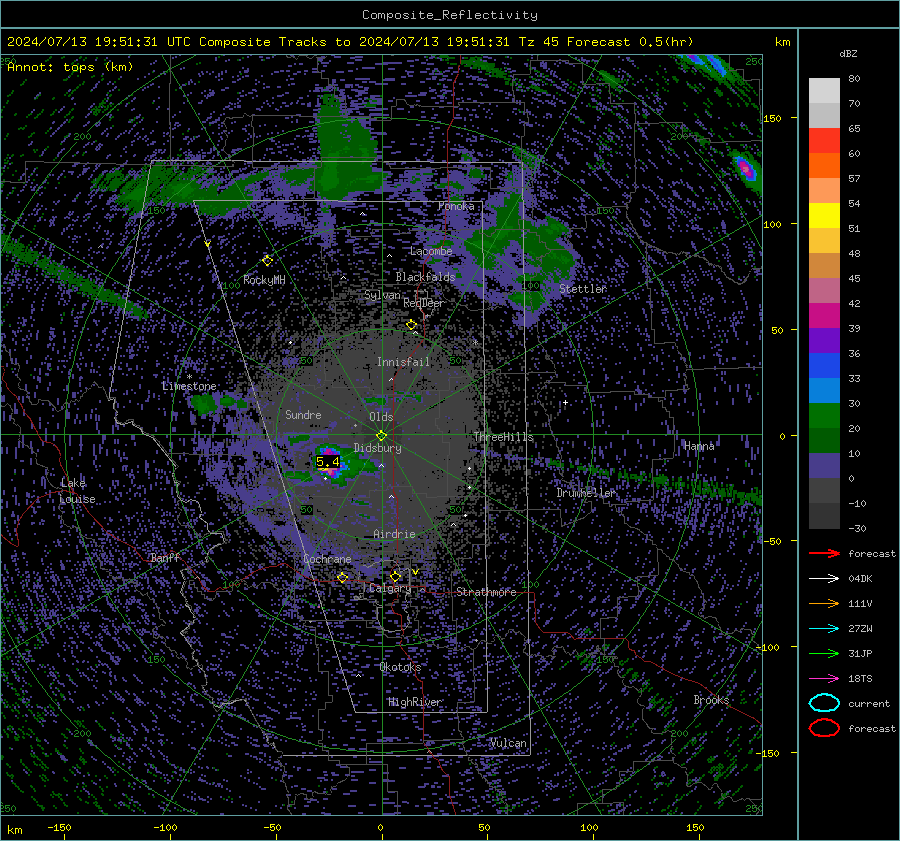Click the Innisfail city label

click(x=403, y=362)
